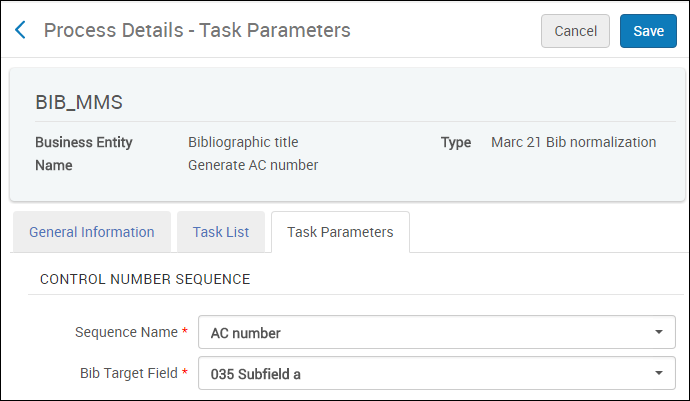Screen dimensions: 690x401
Task: Click the Type label in summary panel
Action: [456, 143]
